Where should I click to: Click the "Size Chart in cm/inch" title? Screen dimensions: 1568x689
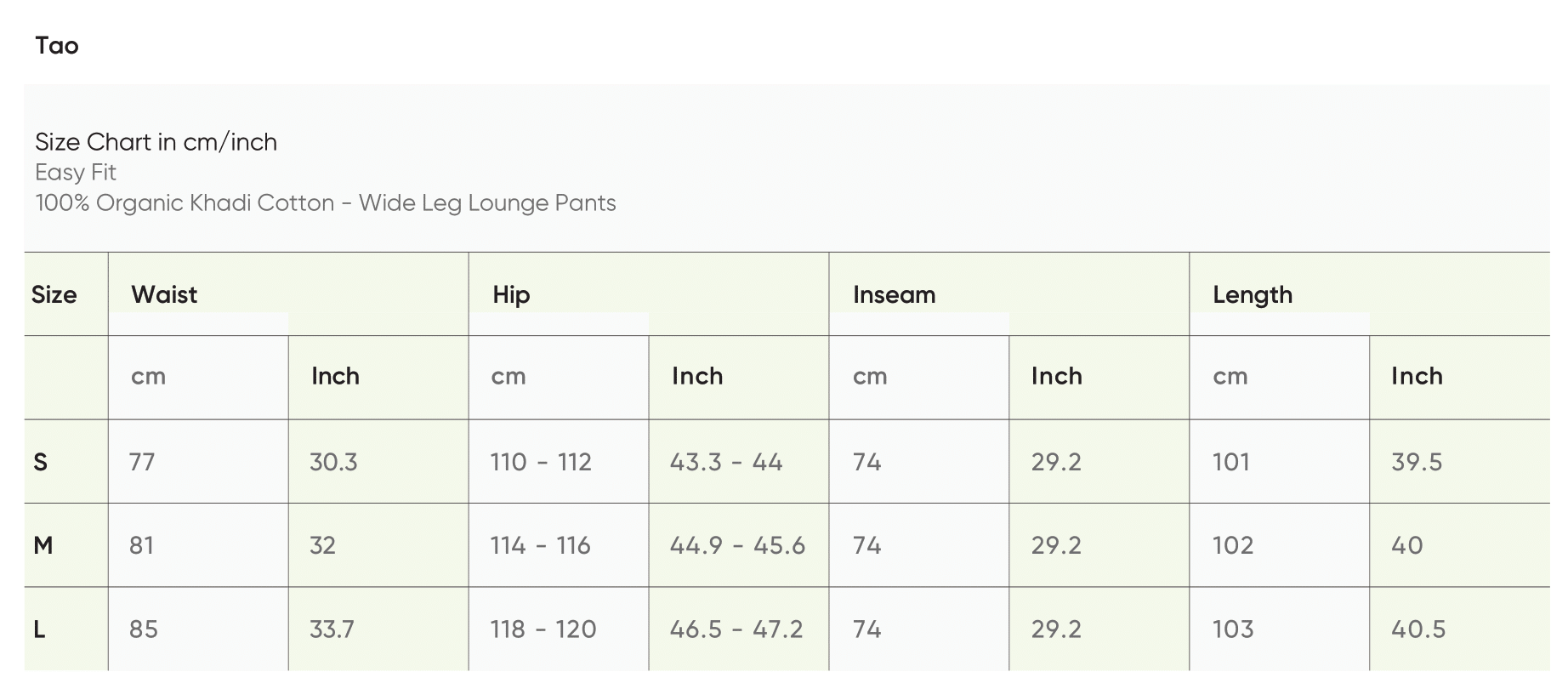[x=156, y=142]
